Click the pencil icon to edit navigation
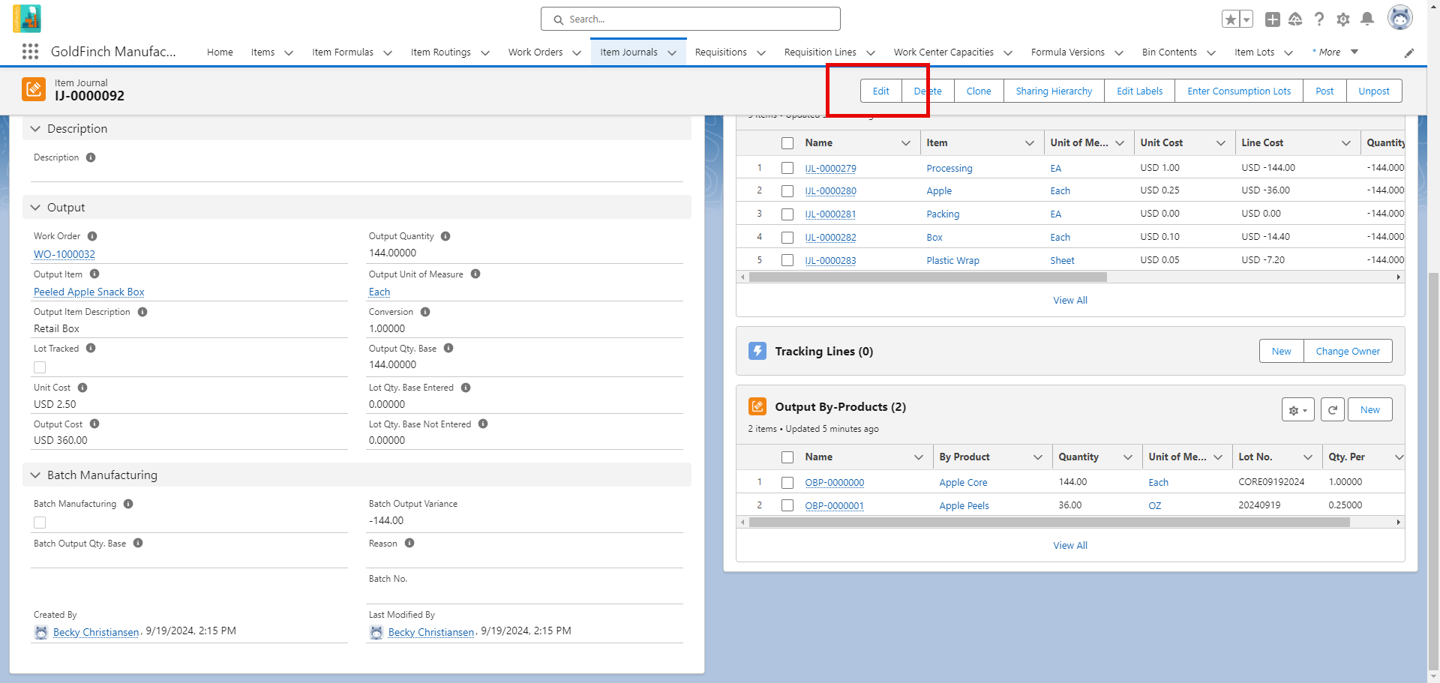The image size is (1440, 683). pyautogui.click(x=1409, y=52)
